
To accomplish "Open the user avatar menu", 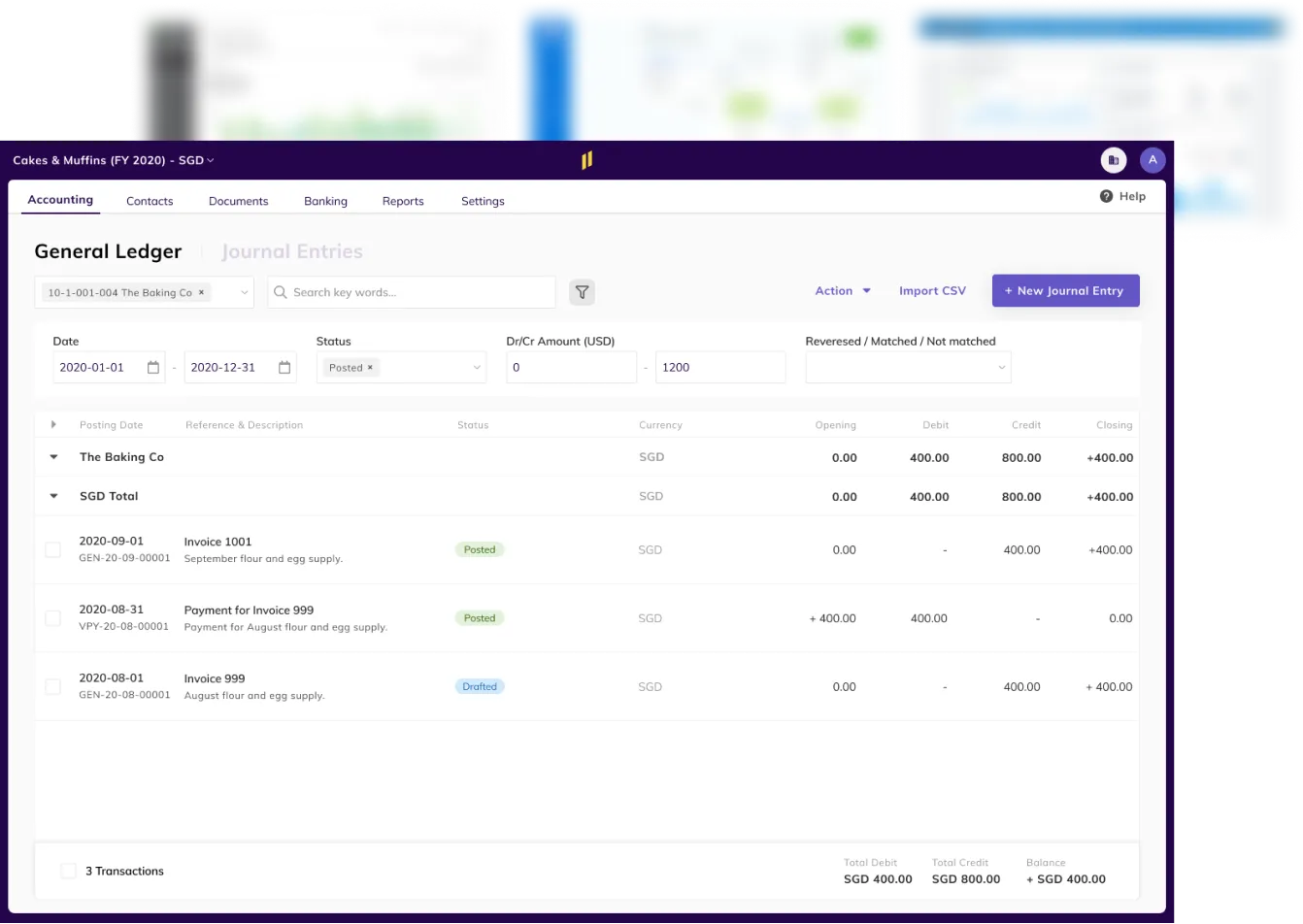I will click(1153, 159).
